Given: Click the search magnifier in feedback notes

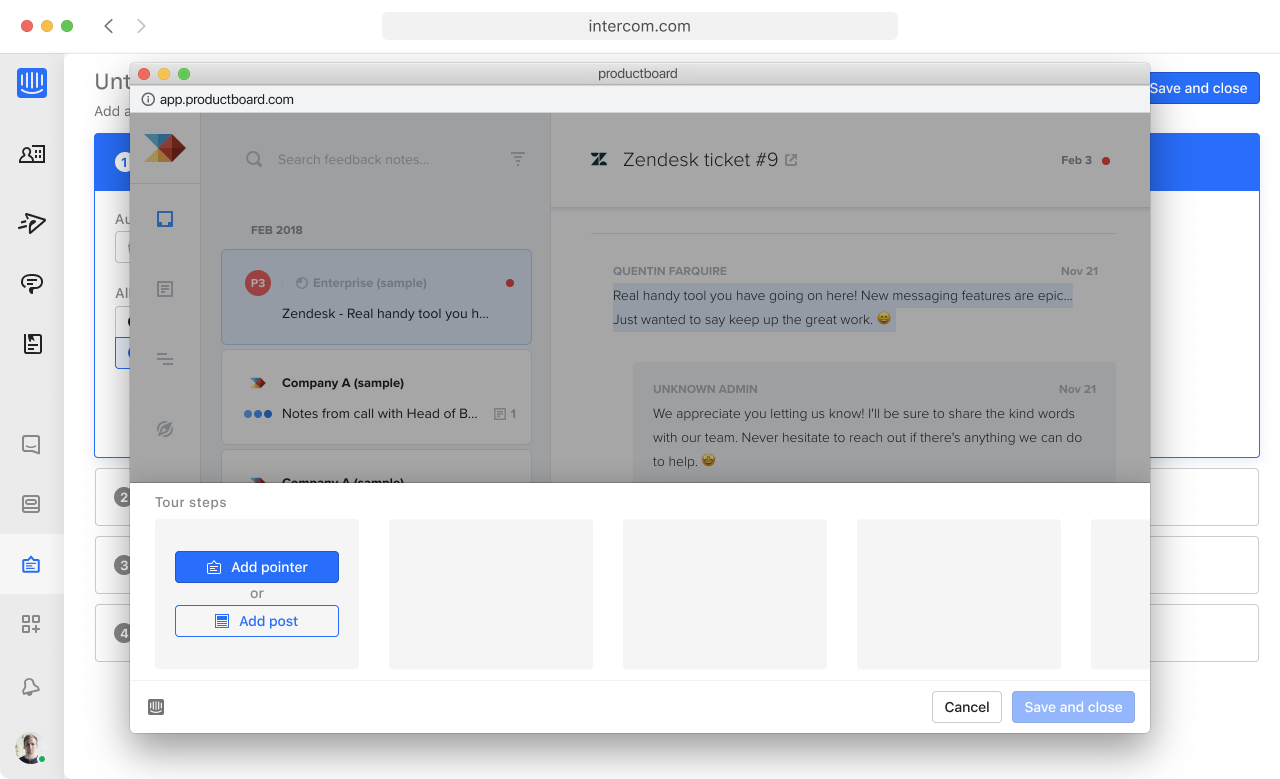Looking at the screenshot, I should pos(254,159).
